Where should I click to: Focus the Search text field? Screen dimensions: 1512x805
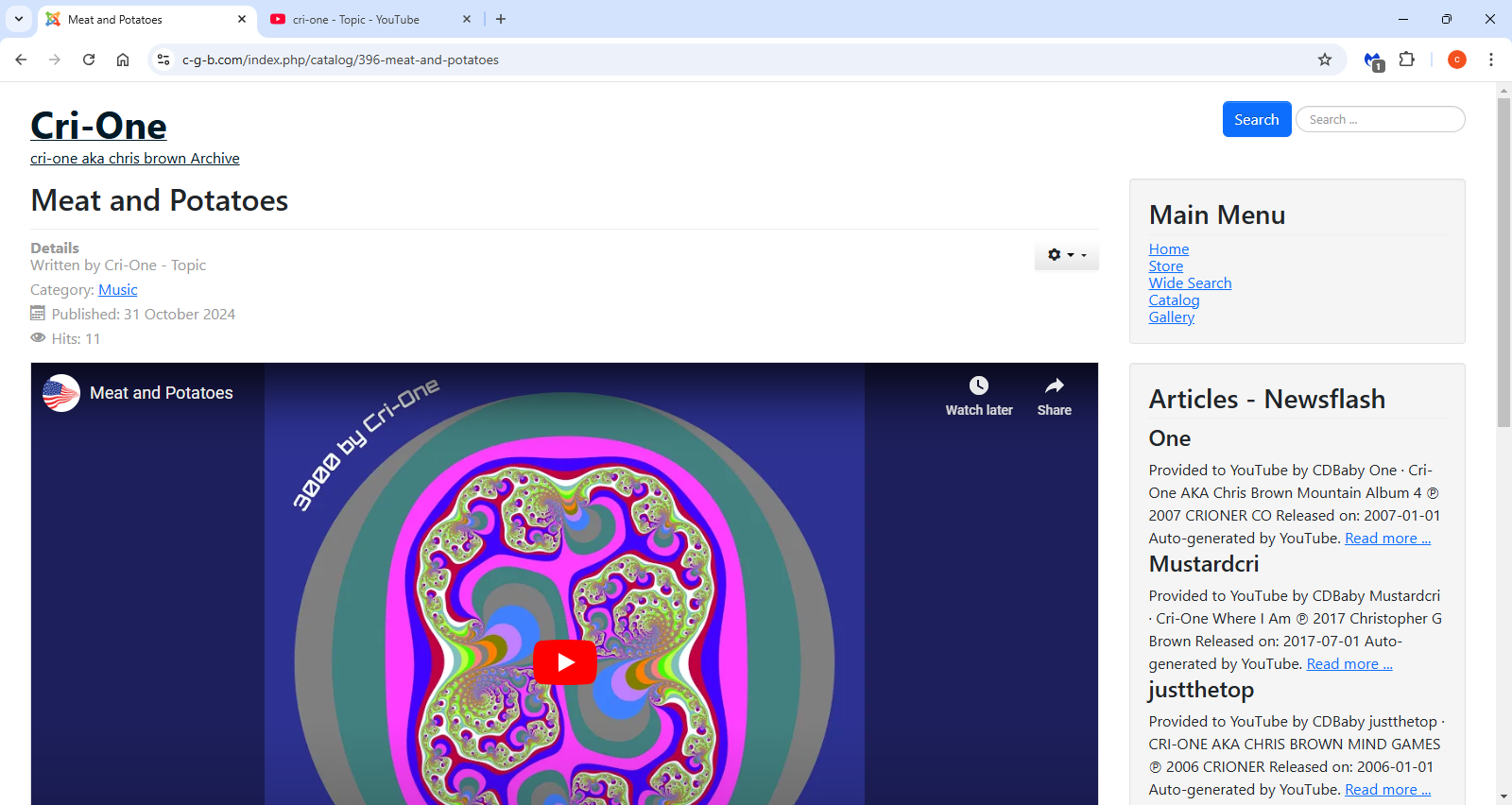click(x=1381, y=119)
